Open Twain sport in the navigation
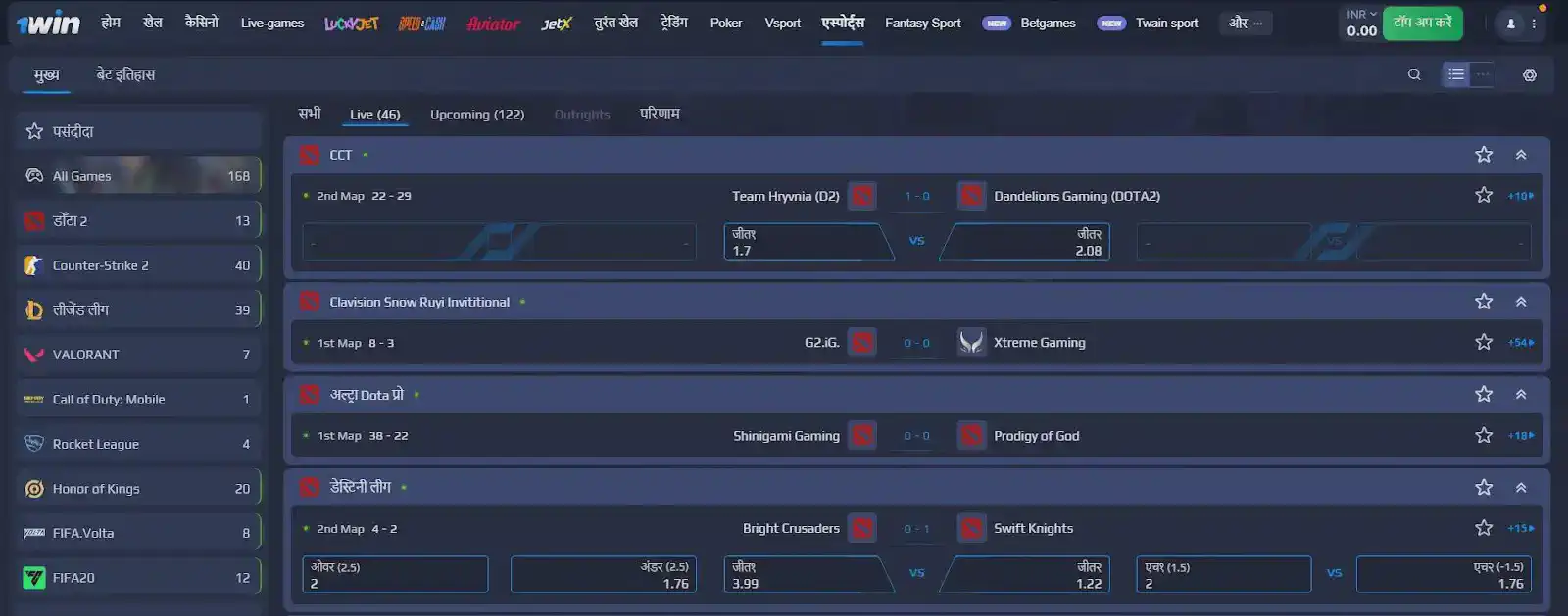 1166,23
